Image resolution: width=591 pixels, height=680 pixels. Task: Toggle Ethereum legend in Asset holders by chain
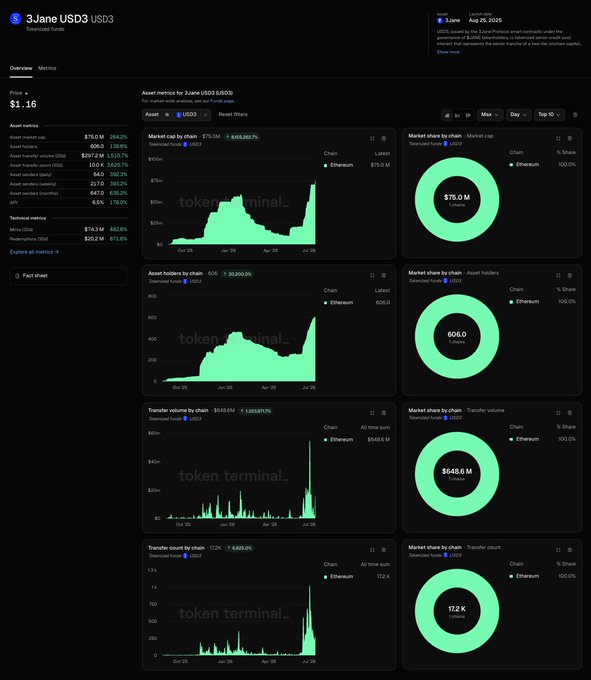pos(339,303)
